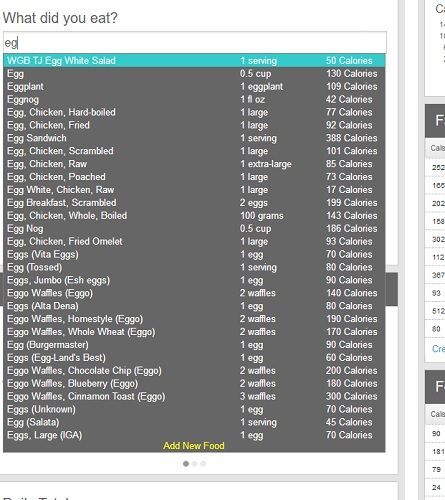Choose Egg White, Chicken, Raw item

click(194, 190)
